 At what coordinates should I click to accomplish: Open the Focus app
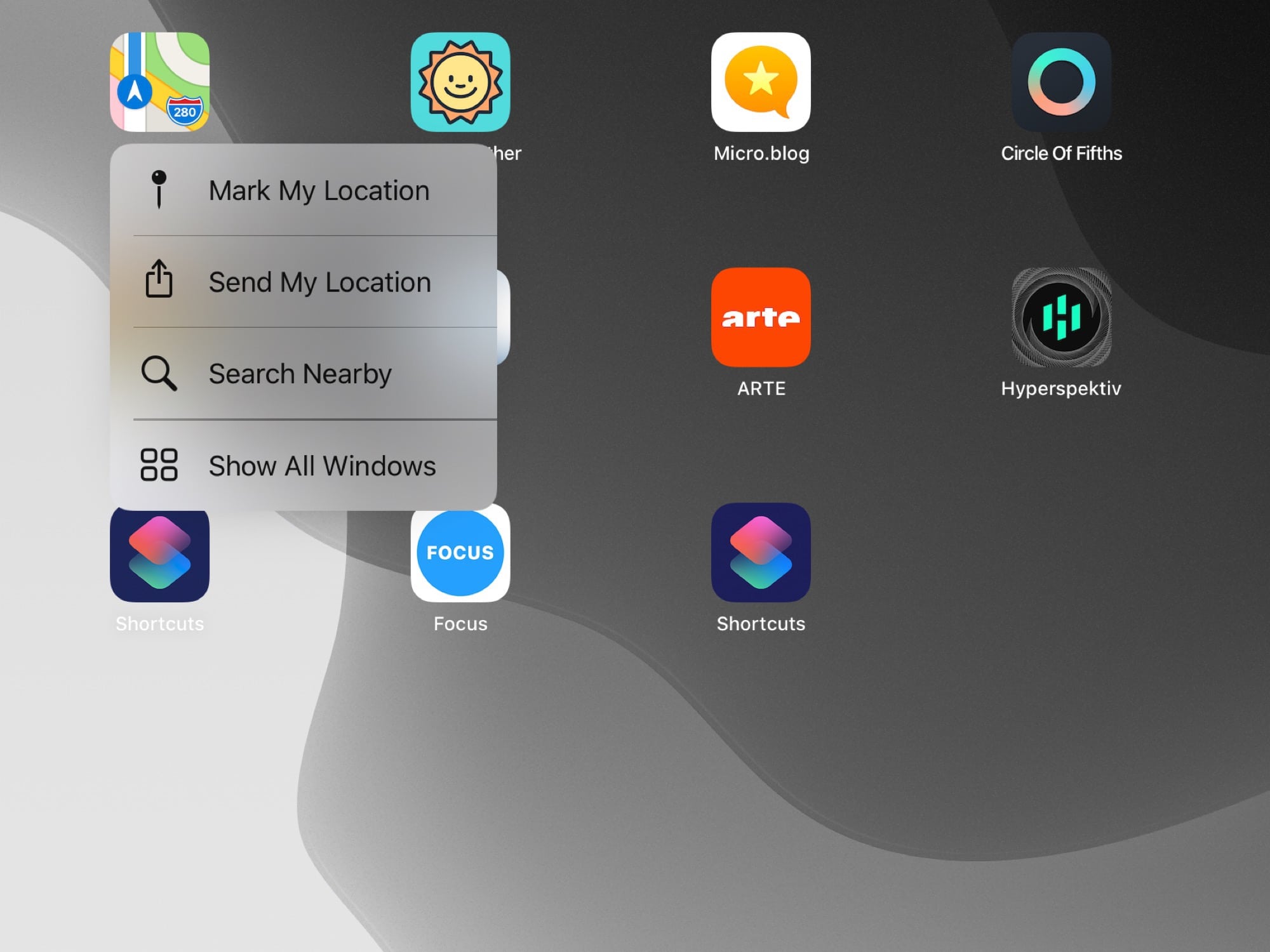pyautogui.click(x=459, y=554)
